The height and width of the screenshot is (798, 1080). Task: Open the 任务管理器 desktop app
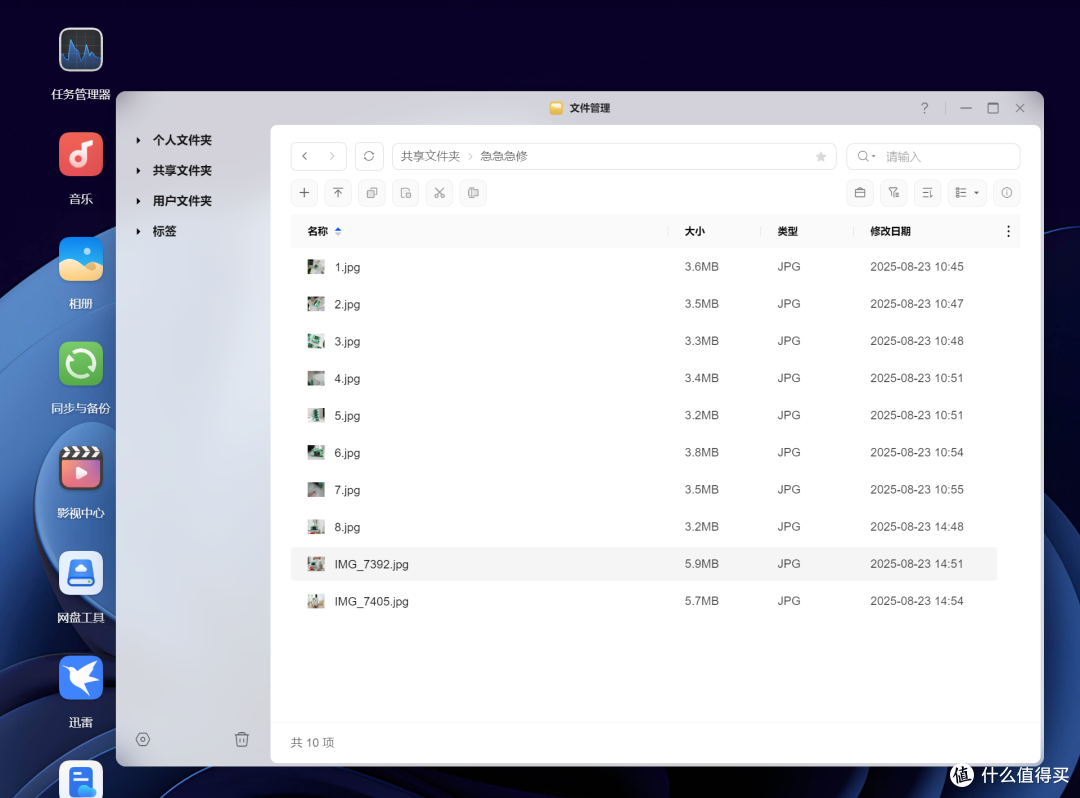point(81,50)
